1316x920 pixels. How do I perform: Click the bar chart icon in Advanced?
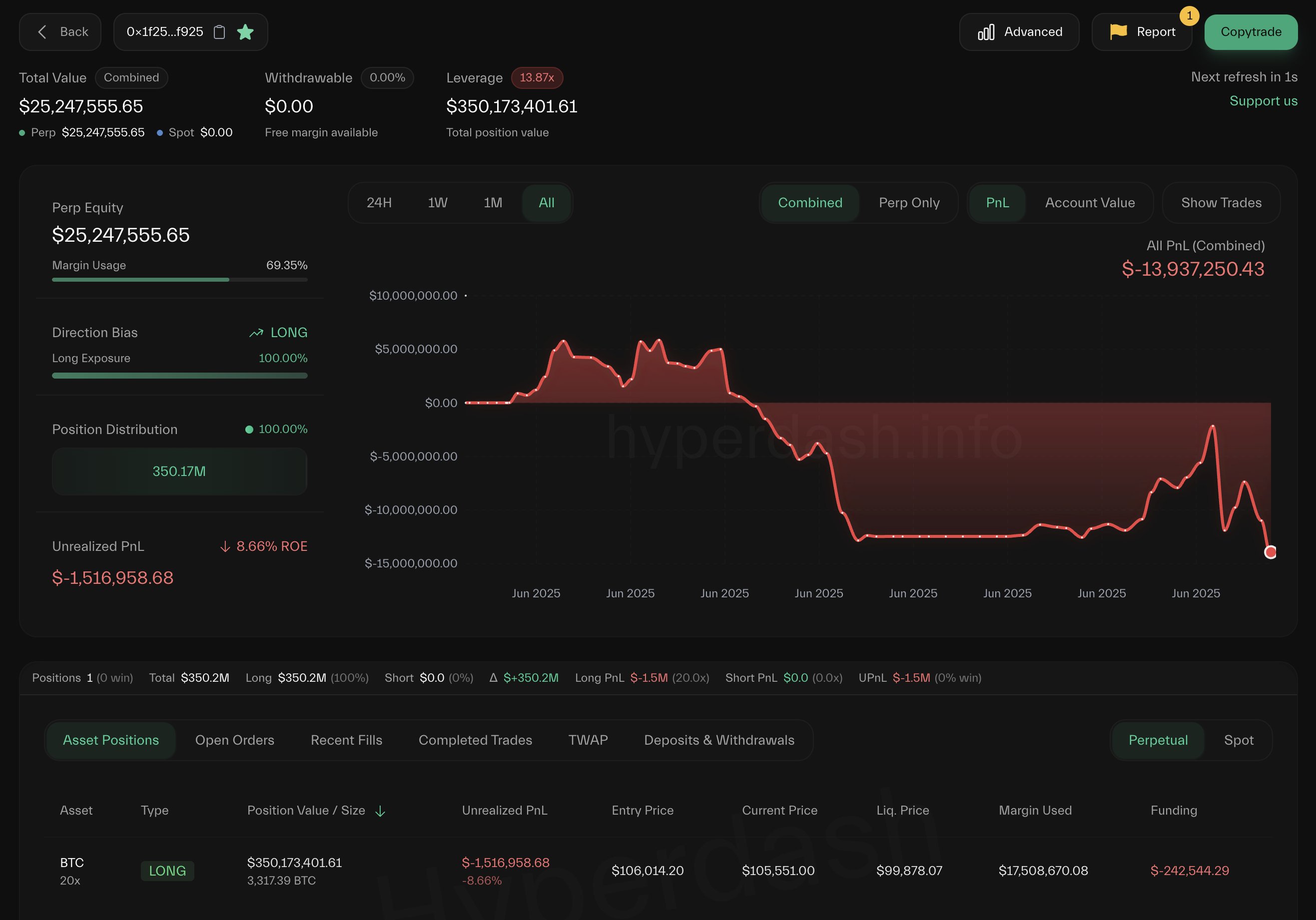tap(986, 32)
